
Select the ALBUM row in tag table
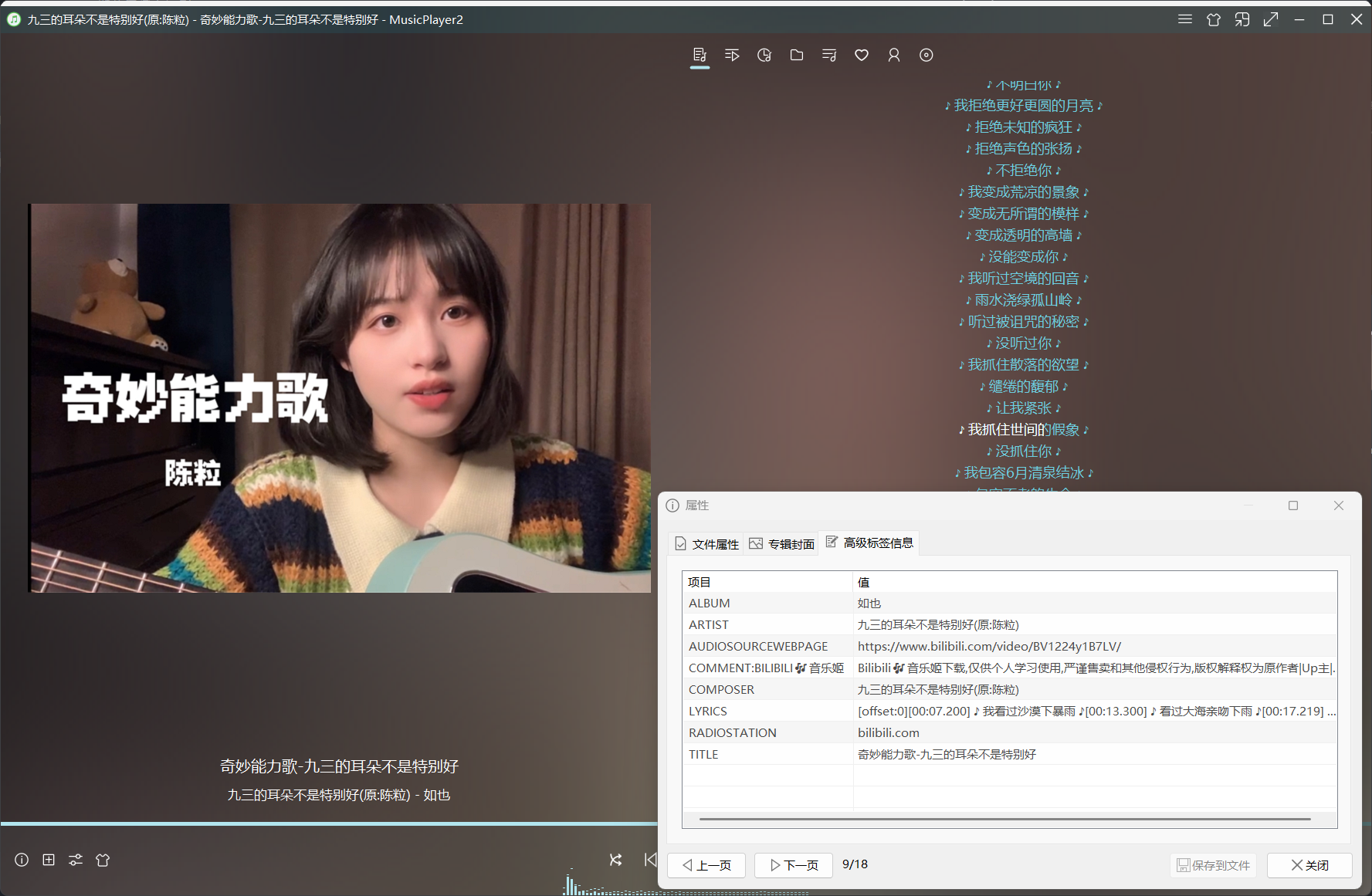[1009, 603]
